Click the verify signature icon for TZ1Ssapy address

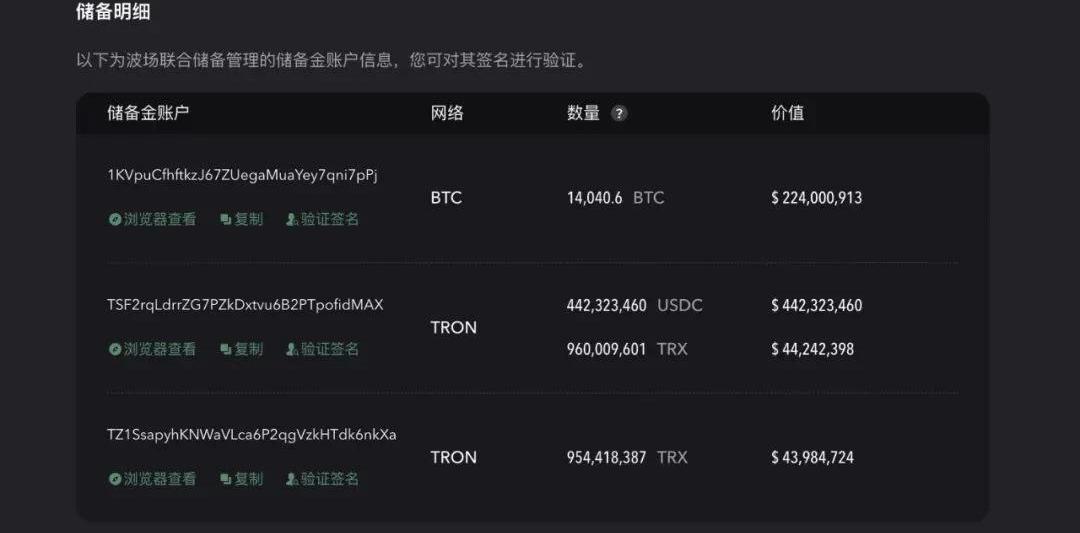292,479
